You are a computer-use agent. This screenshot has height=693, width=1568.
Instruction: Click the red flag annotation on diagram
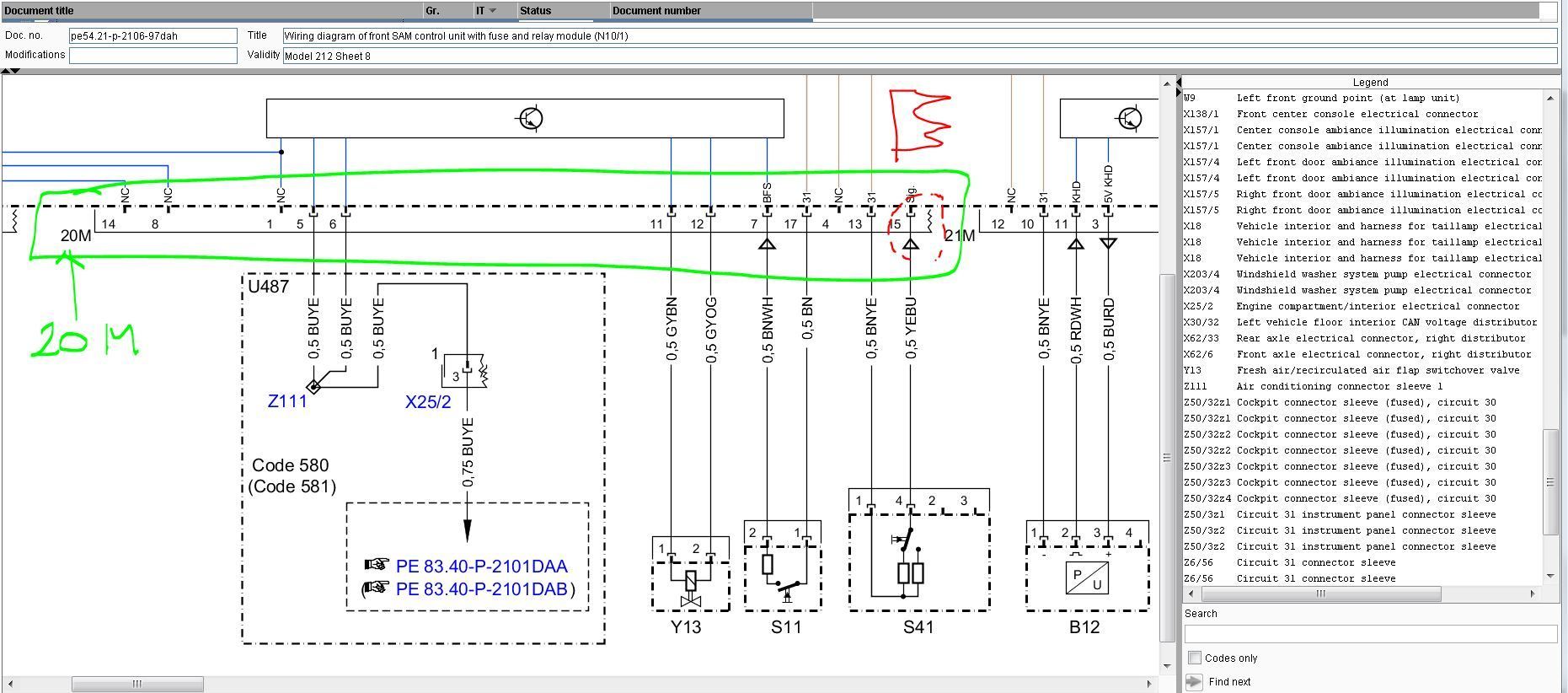click(x=920, y=123)
